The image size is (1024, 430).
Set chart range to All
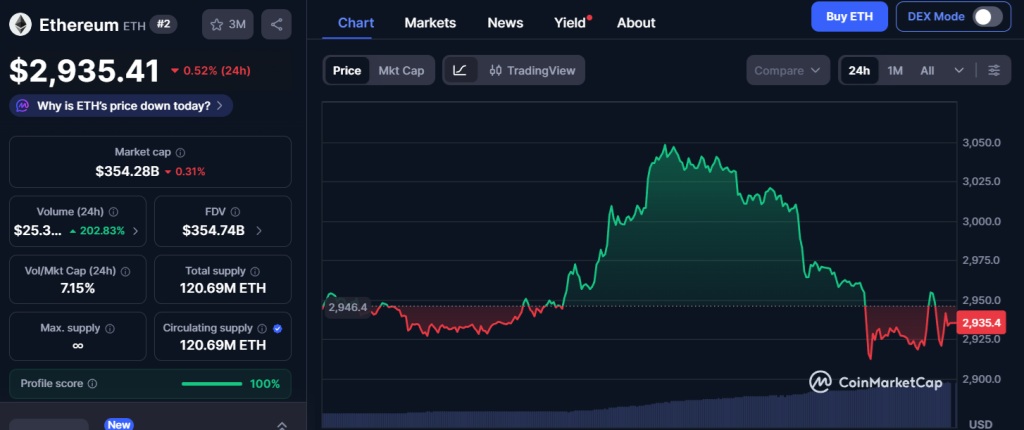coord(927,71)
